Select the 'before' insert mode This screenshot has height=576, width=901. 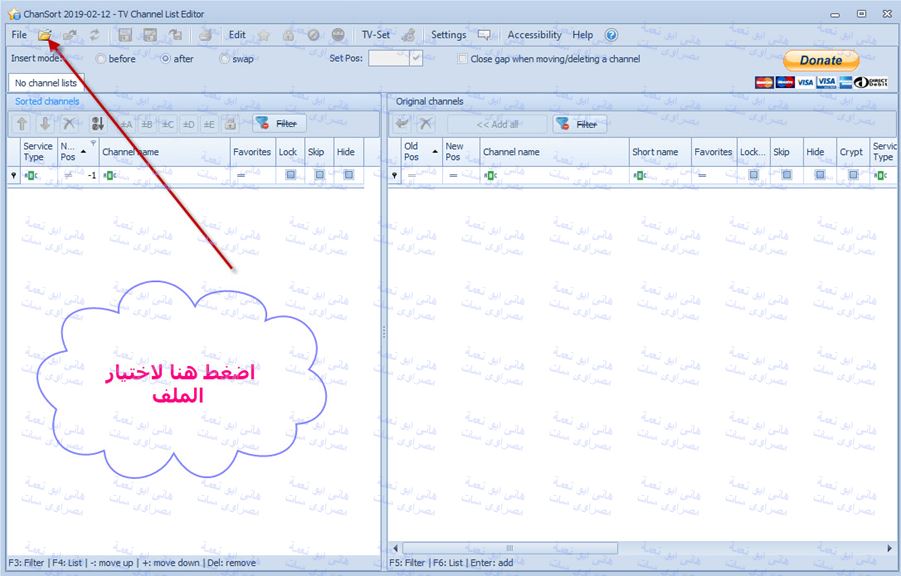[101, 59]
